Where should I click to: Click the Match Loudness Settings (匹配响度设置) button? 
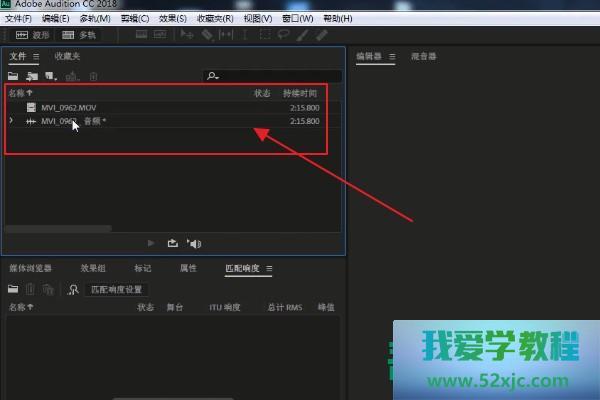click(119, 289)
